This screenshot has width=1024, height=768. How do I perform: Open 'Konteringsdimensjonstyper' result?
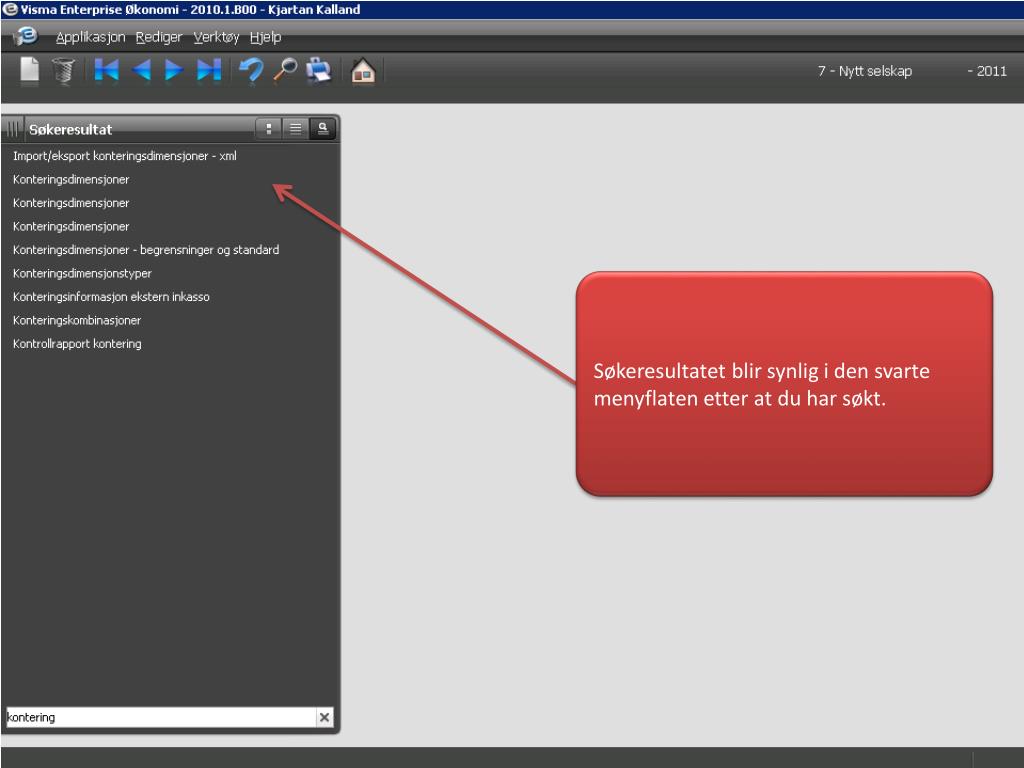(x=82, y=274)
